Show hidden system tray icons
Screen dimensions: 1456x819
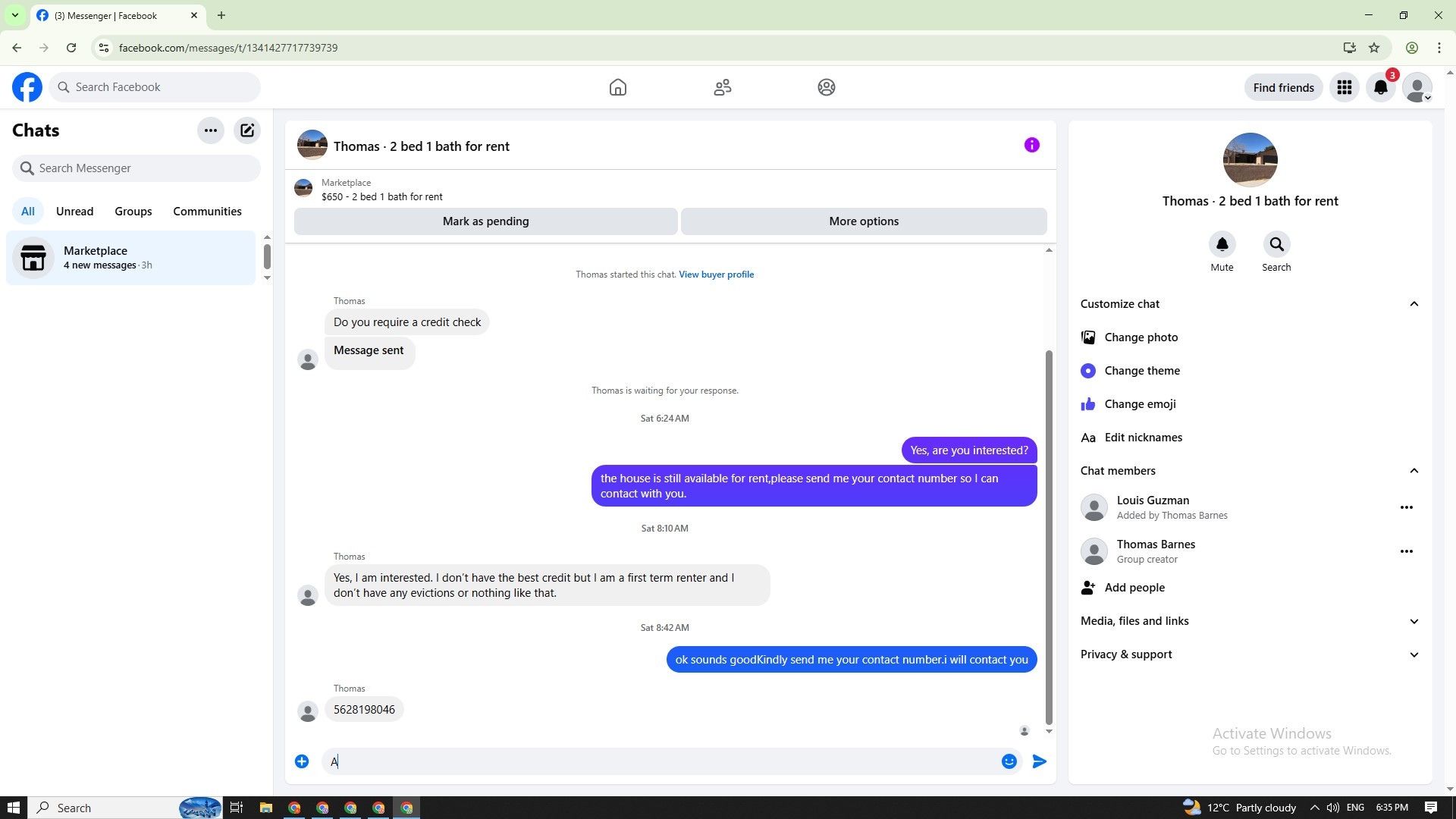tap(1314, 808)
